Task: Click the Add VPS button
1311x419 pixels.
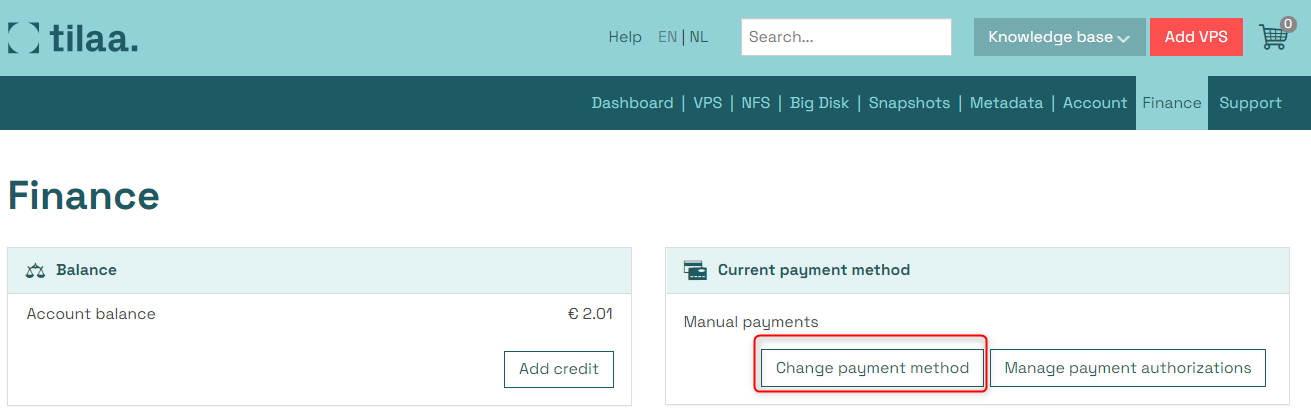Action: (1196, 37)
